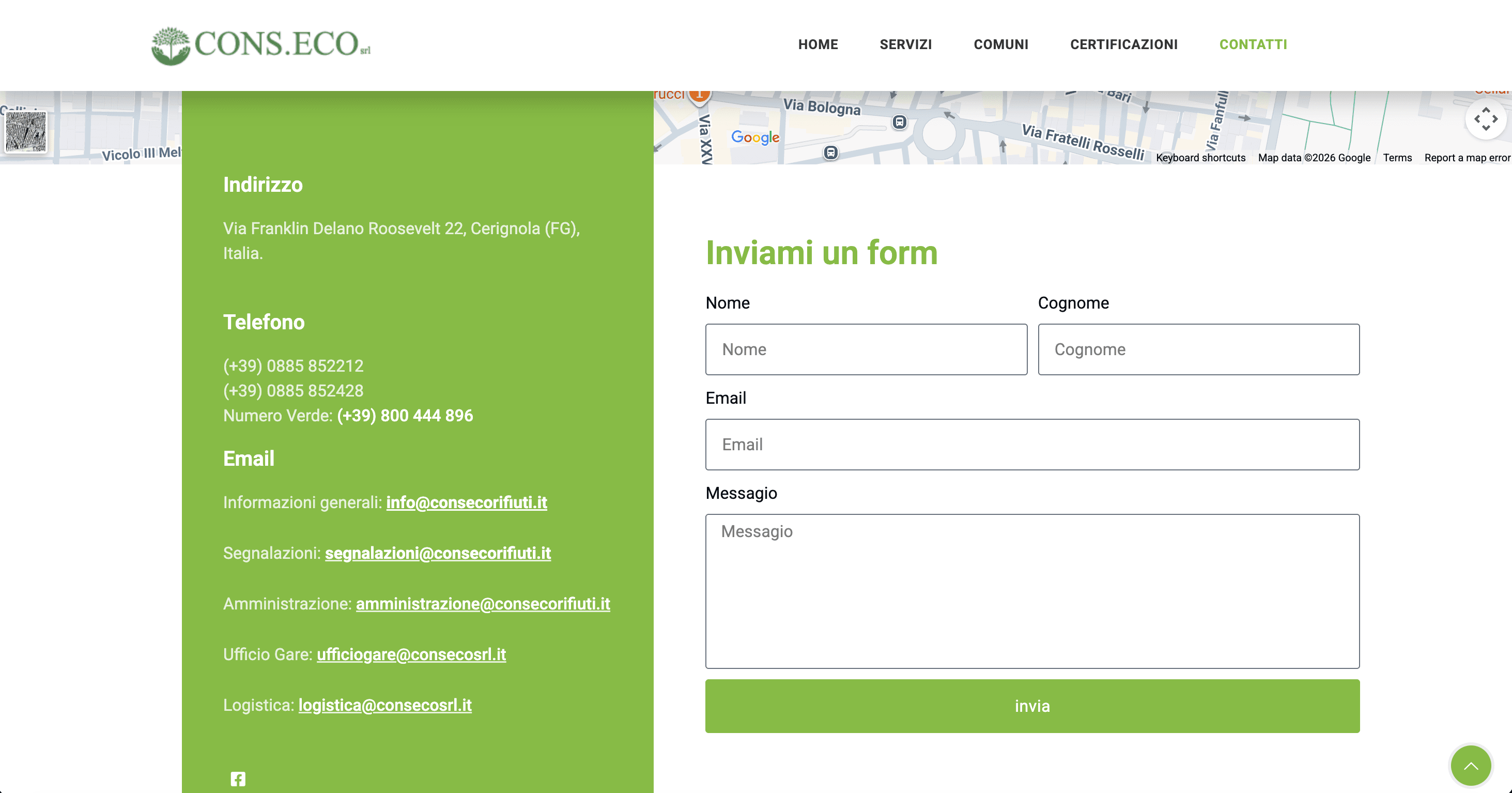This screenshot has height=793, width=1512.
Task: Click the Google logo on map
Action: click(x=755, y=138)
